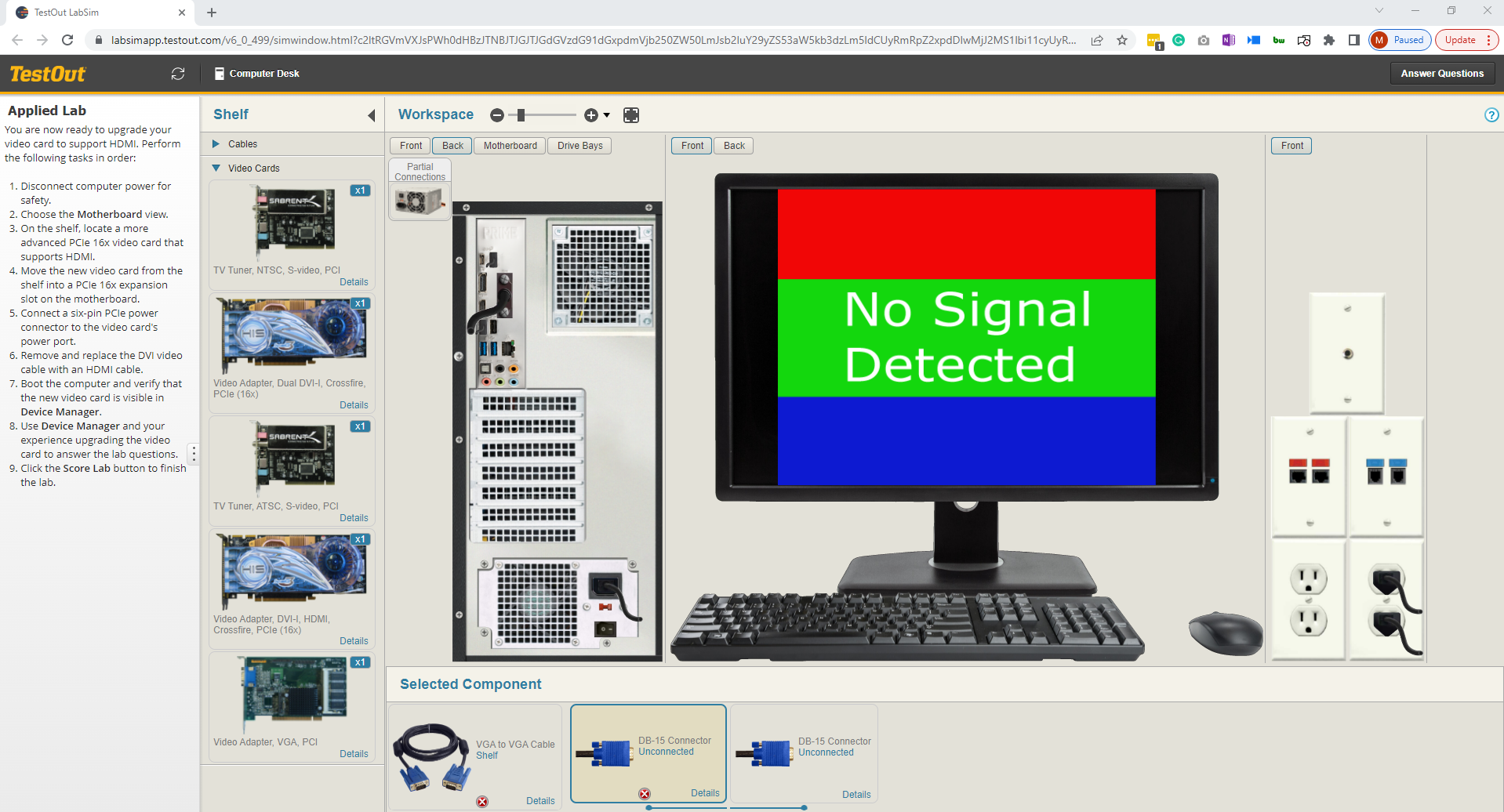1504x812 pixels.
Task: Click the workspace zoom out minus icon
Action: pyautogui.click(x=497, y=115)
